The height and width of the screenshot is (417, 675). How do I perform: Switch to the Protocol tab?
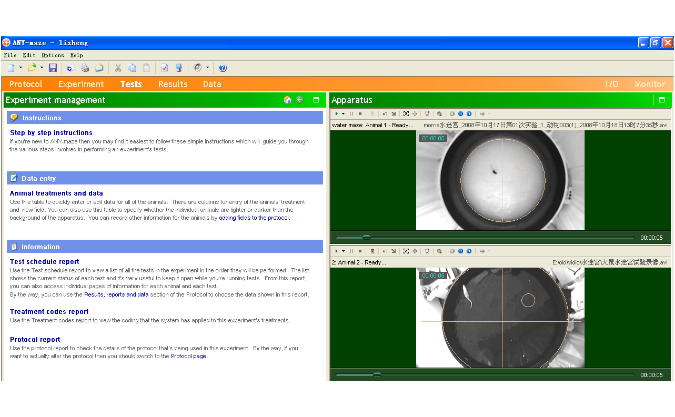coord(25,84)
